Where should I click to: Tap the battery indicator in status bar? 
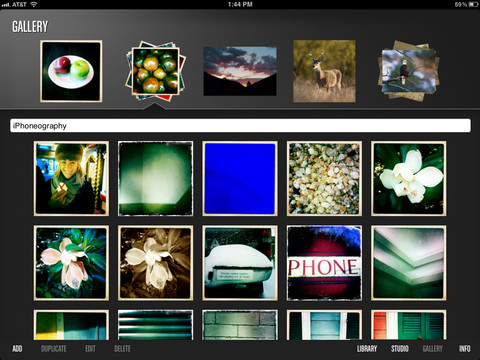pyautogui.click(x=473, y=4)
